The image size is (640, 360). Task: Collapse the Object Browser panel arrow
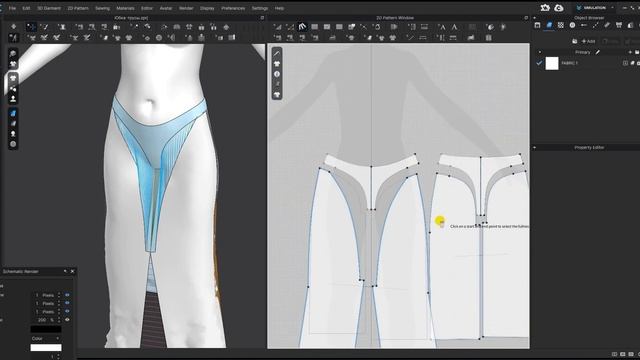[535, 18]
